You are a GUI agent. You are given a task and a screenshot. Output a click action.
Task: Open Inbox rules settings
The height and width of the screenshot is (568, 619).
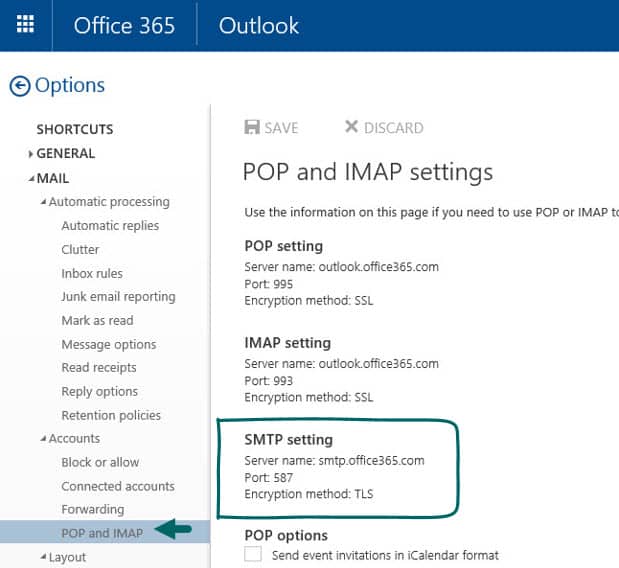(92, 273)
